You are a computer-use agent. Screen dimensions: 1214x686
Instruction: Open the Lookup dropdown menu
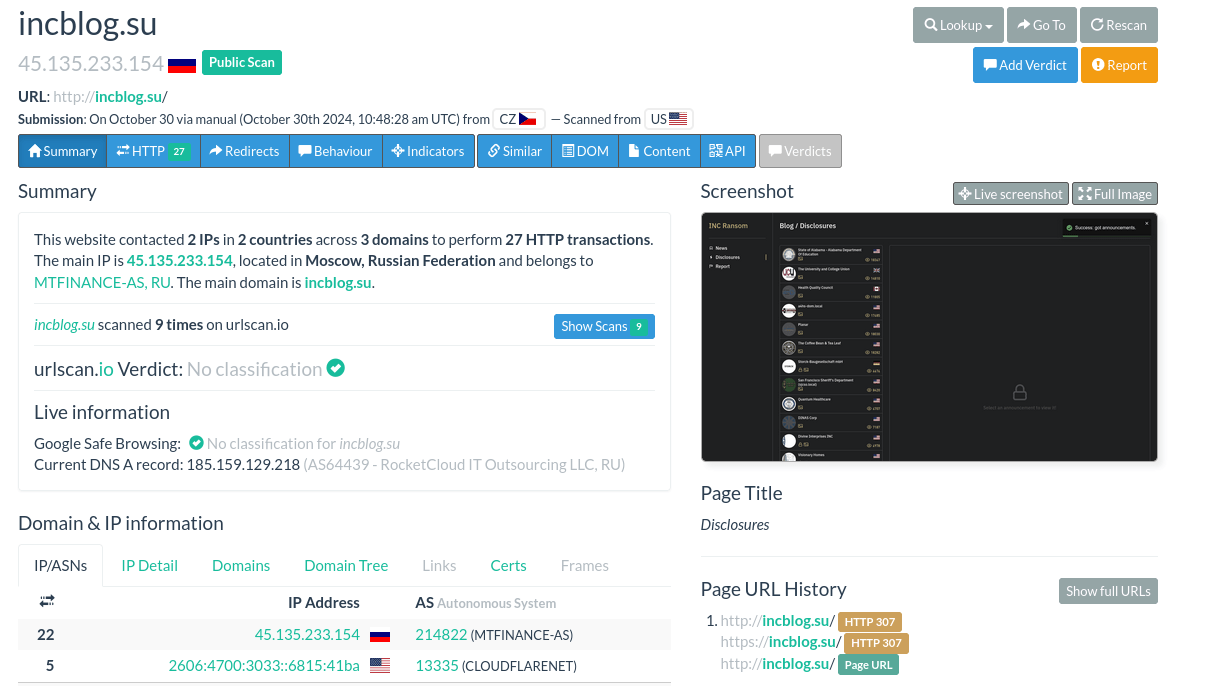click(x=957, y=25)
